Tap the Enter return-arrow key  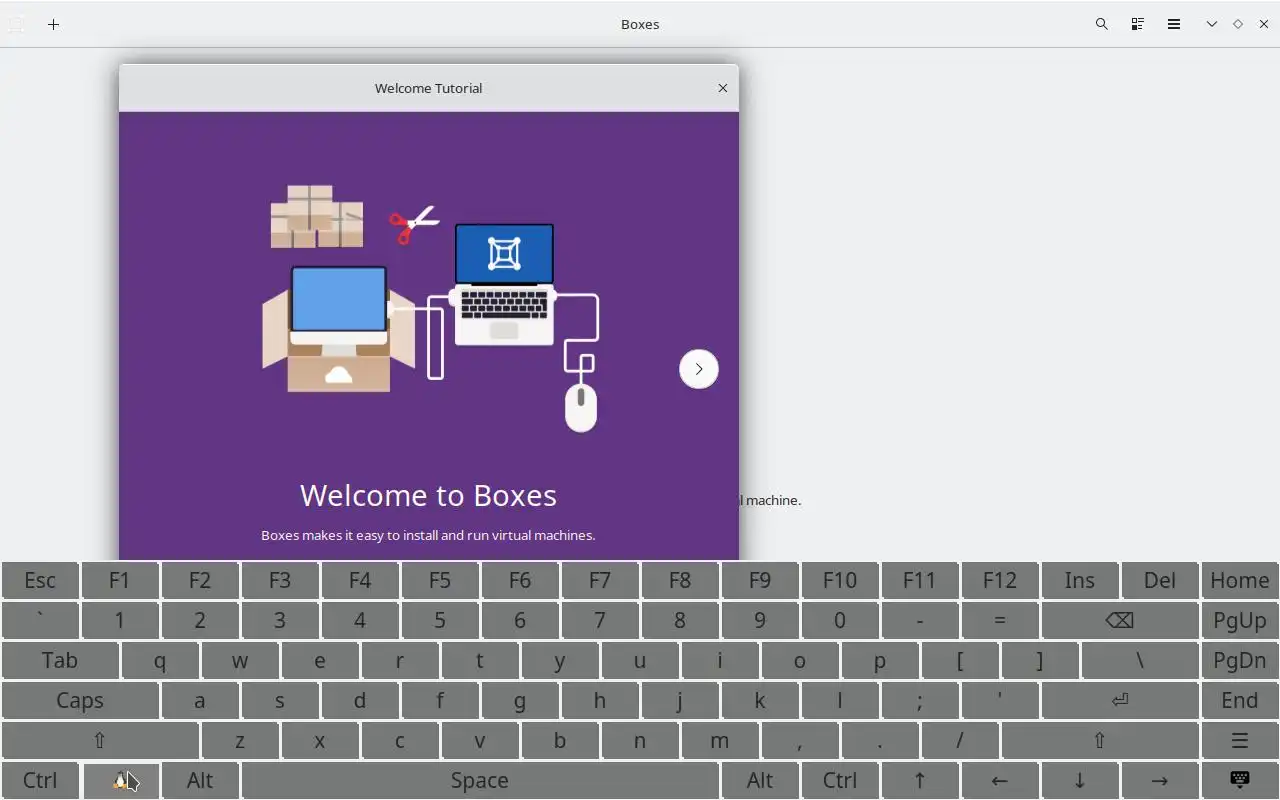1120,700
